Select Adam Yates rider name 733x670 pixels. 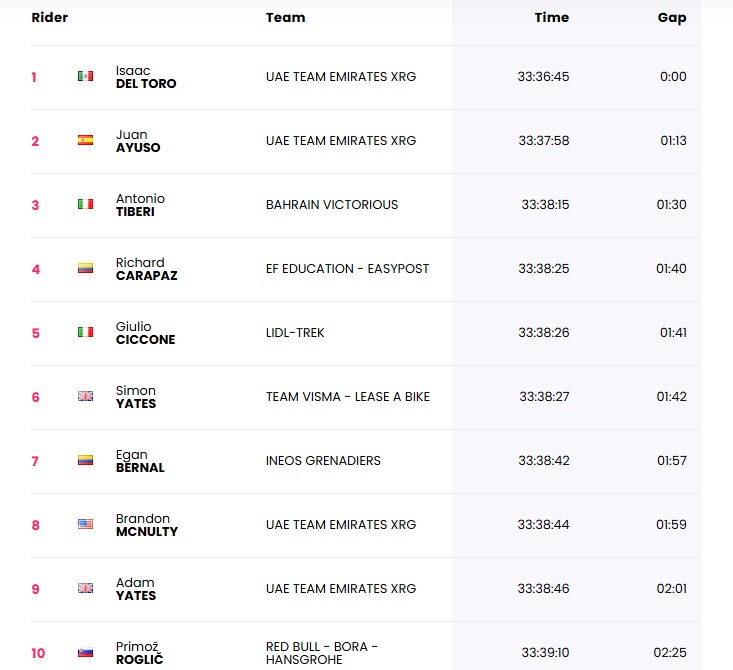(x=136, y=589)
